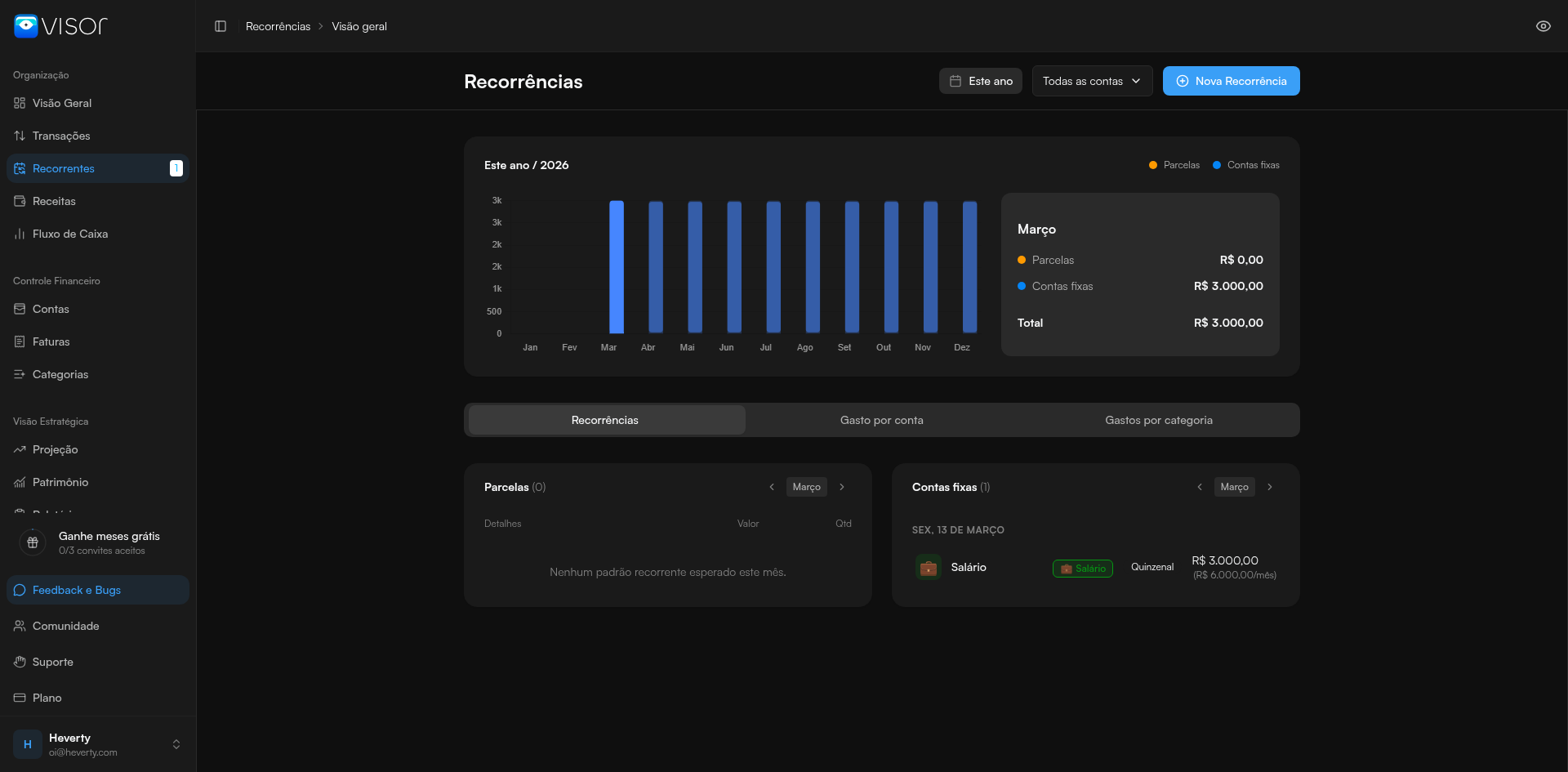Open Feedback e Bugs link

coord(77,590)
